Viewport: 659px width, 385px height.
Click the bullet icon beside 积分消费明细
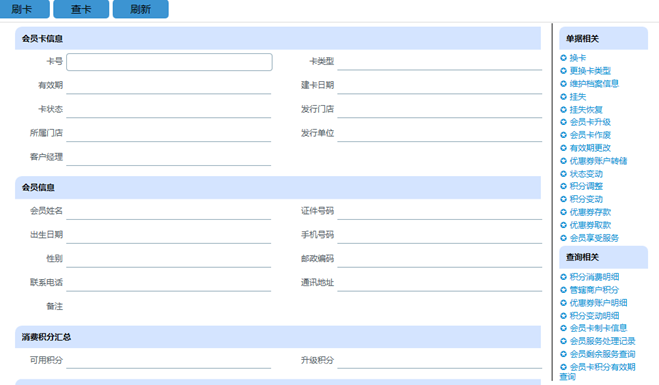tap(564, 277)
